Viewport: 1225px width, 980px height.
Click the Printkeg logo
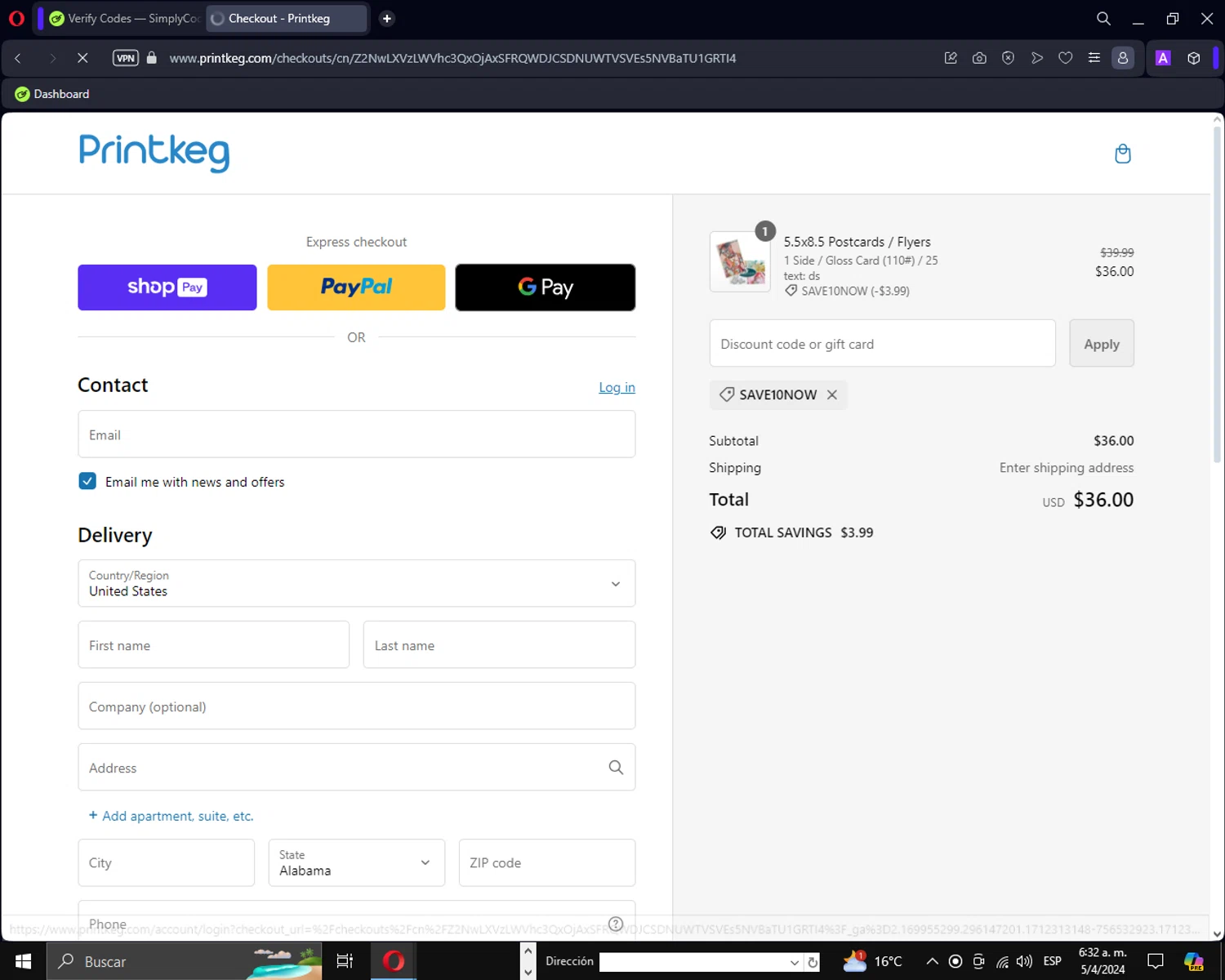click(x=154, y=152)
